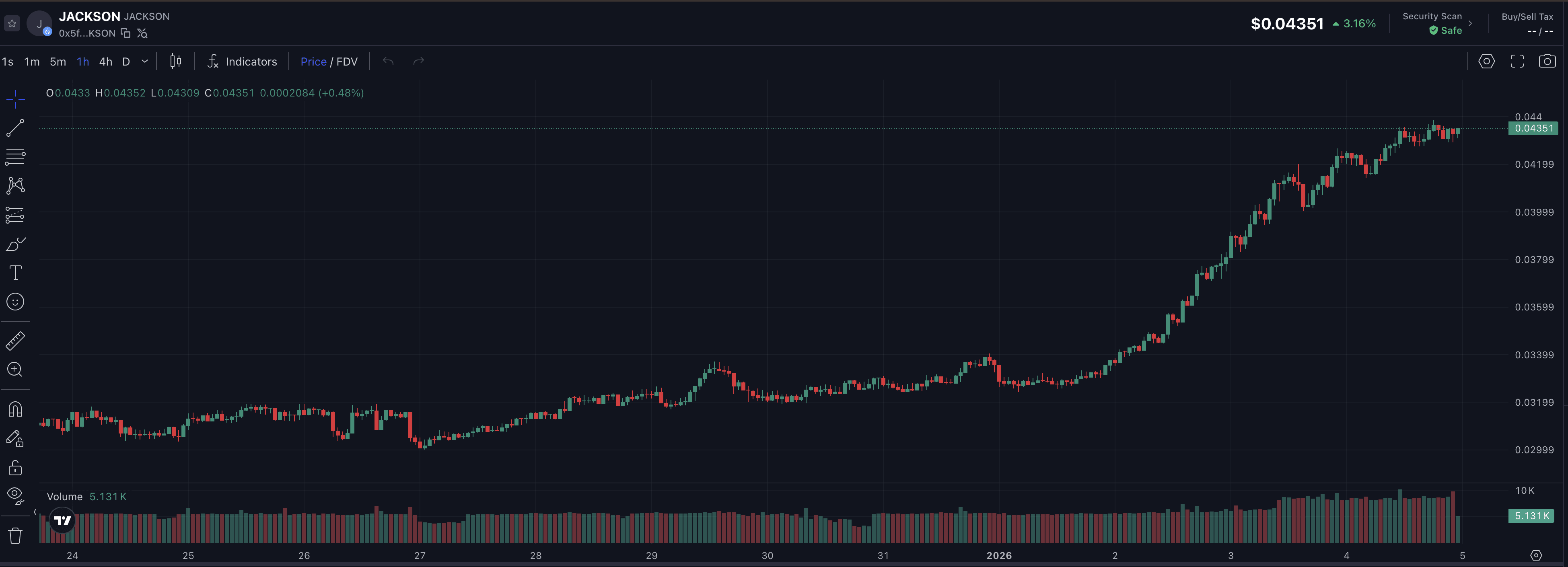Expand Security Scan details chevron
This screenshot has height=567, width=1568.
click(x=1470, y=24)
